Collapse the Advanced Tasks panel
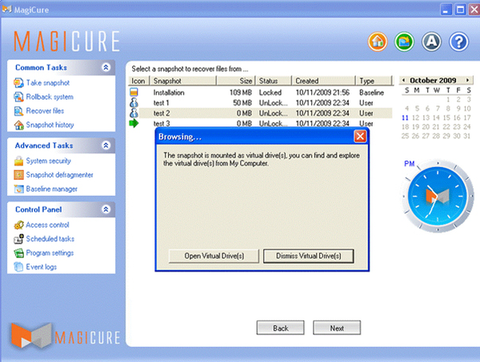The width and height of the screenshot is (480, 362). tap(106, 145)
